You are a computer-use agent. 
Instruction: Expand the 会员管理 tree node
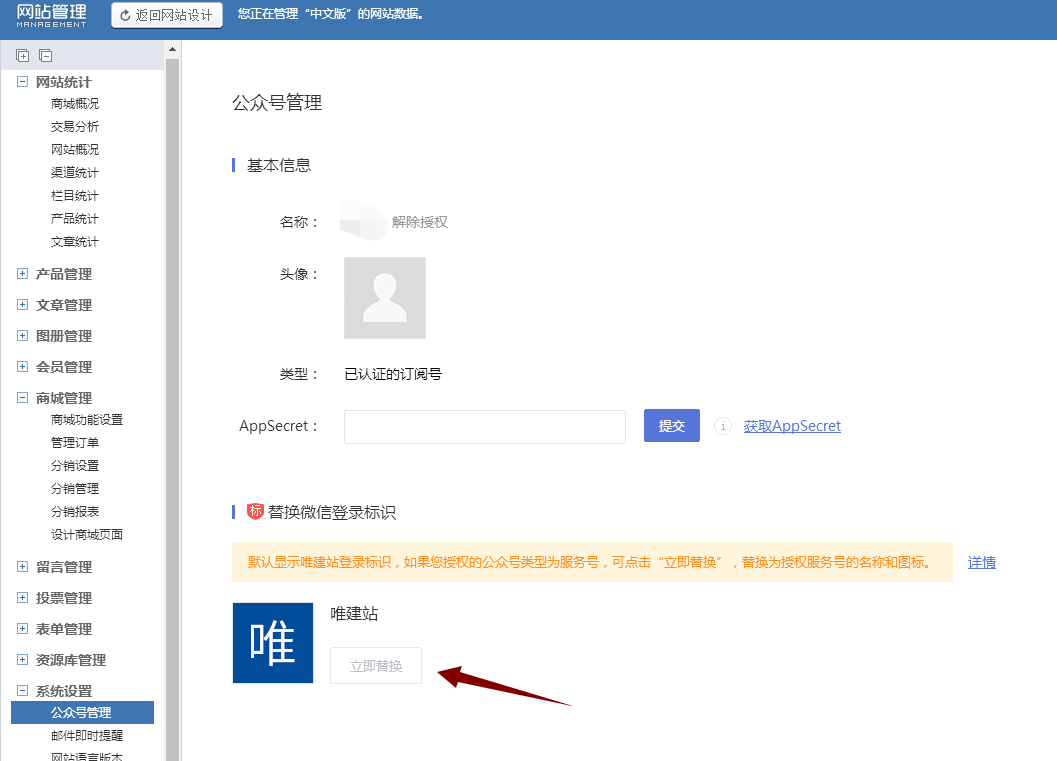[22, 367]
